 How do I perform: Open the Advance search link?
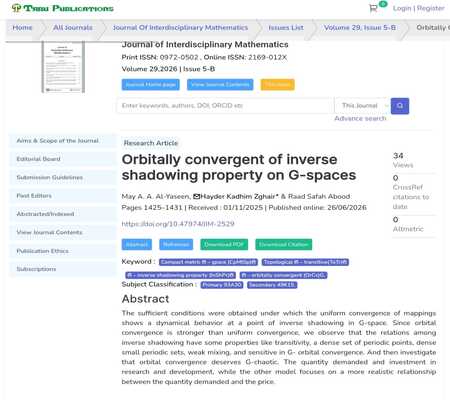[x=360, y=118]
